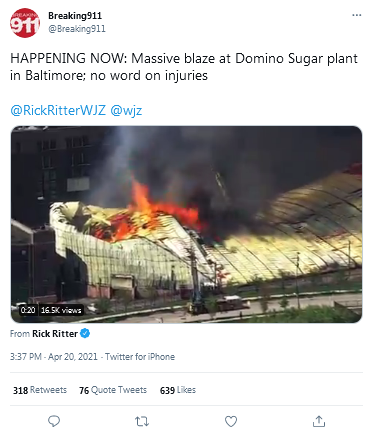Image resolution: width=372 pixels, height=435 pixels.
Task: Open the share tweet icon
Action: 319,421
